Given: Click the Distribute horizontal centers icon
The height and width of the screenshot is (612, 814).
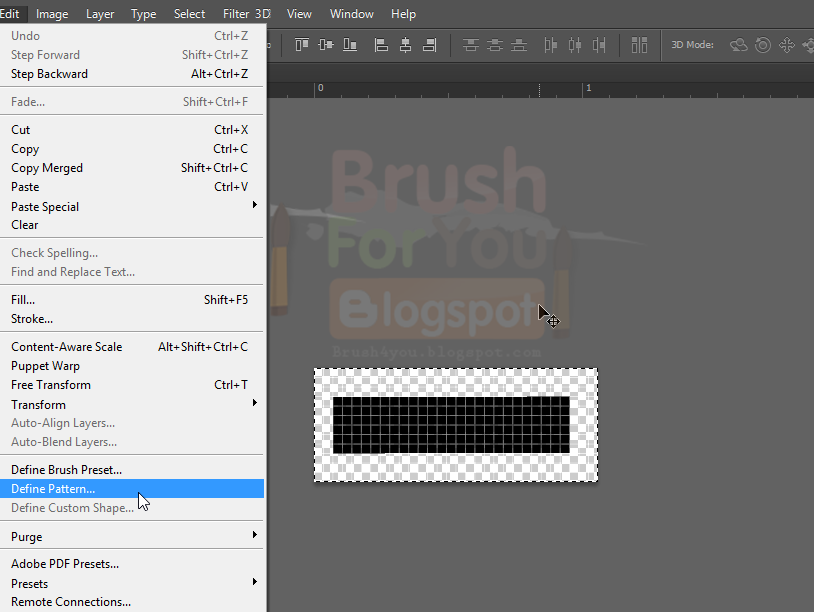Looking at the screenshot, I should click(575, 45).
